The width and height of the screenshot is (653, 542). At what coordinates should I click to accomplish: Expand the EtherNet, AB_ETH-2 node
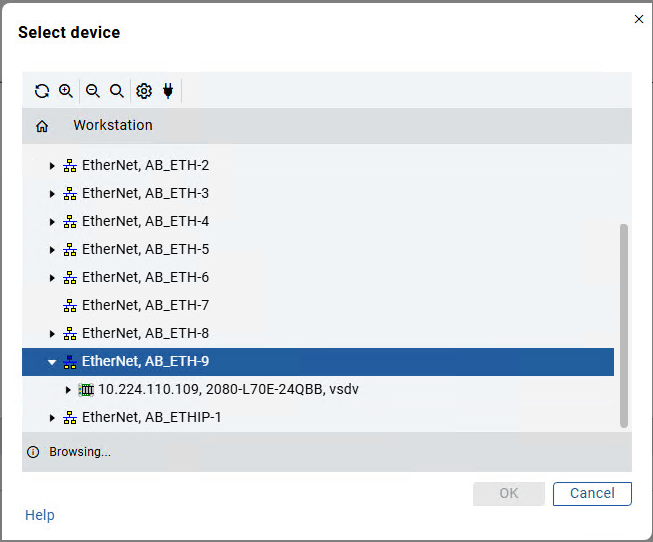[x=52, y=165]
